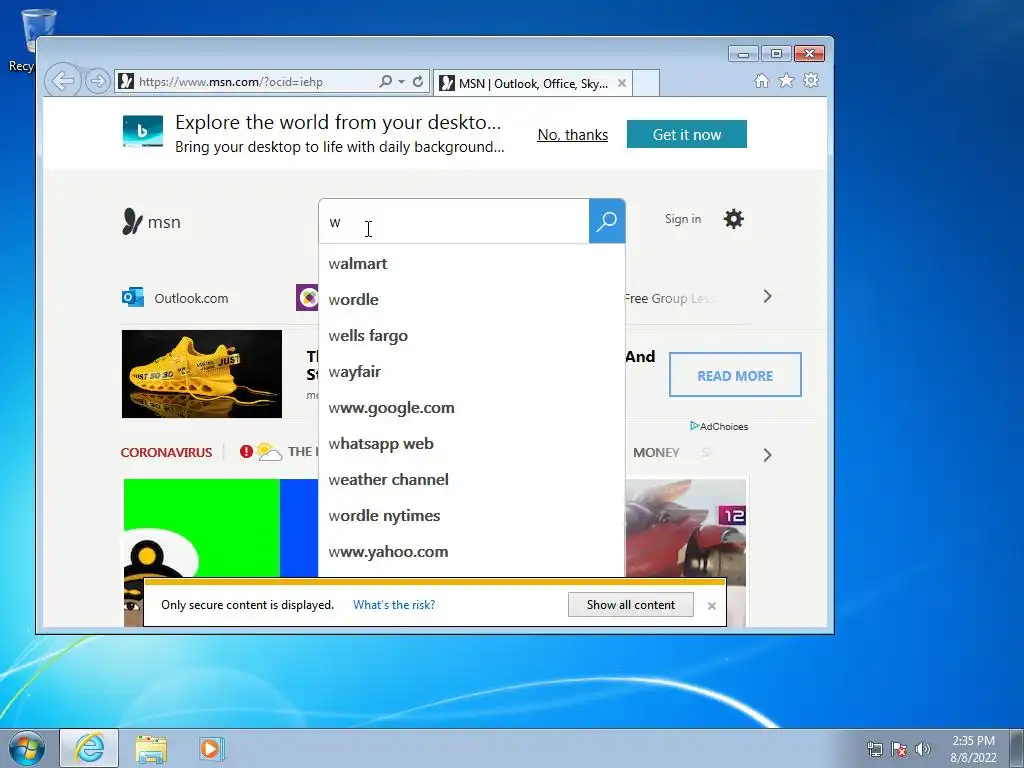Choose the www.yahoo.com suggestion

coord(472,551)
